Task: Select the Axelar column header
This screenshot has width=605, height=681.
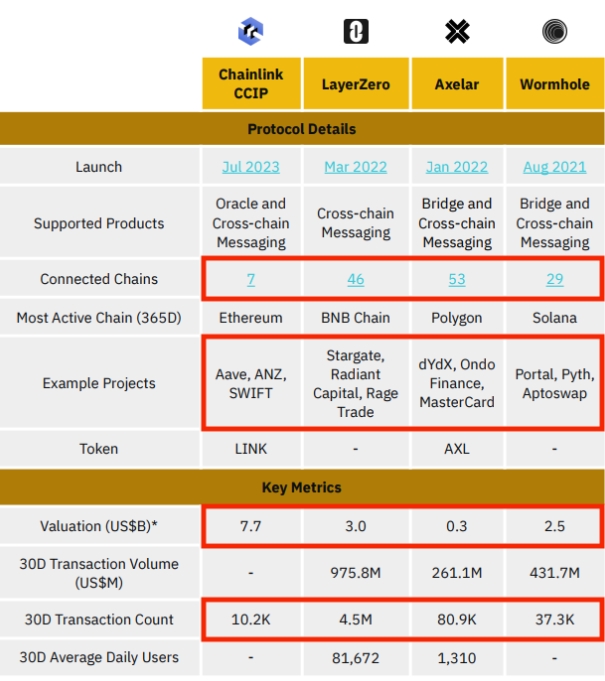Action: [x=457, y=83]
